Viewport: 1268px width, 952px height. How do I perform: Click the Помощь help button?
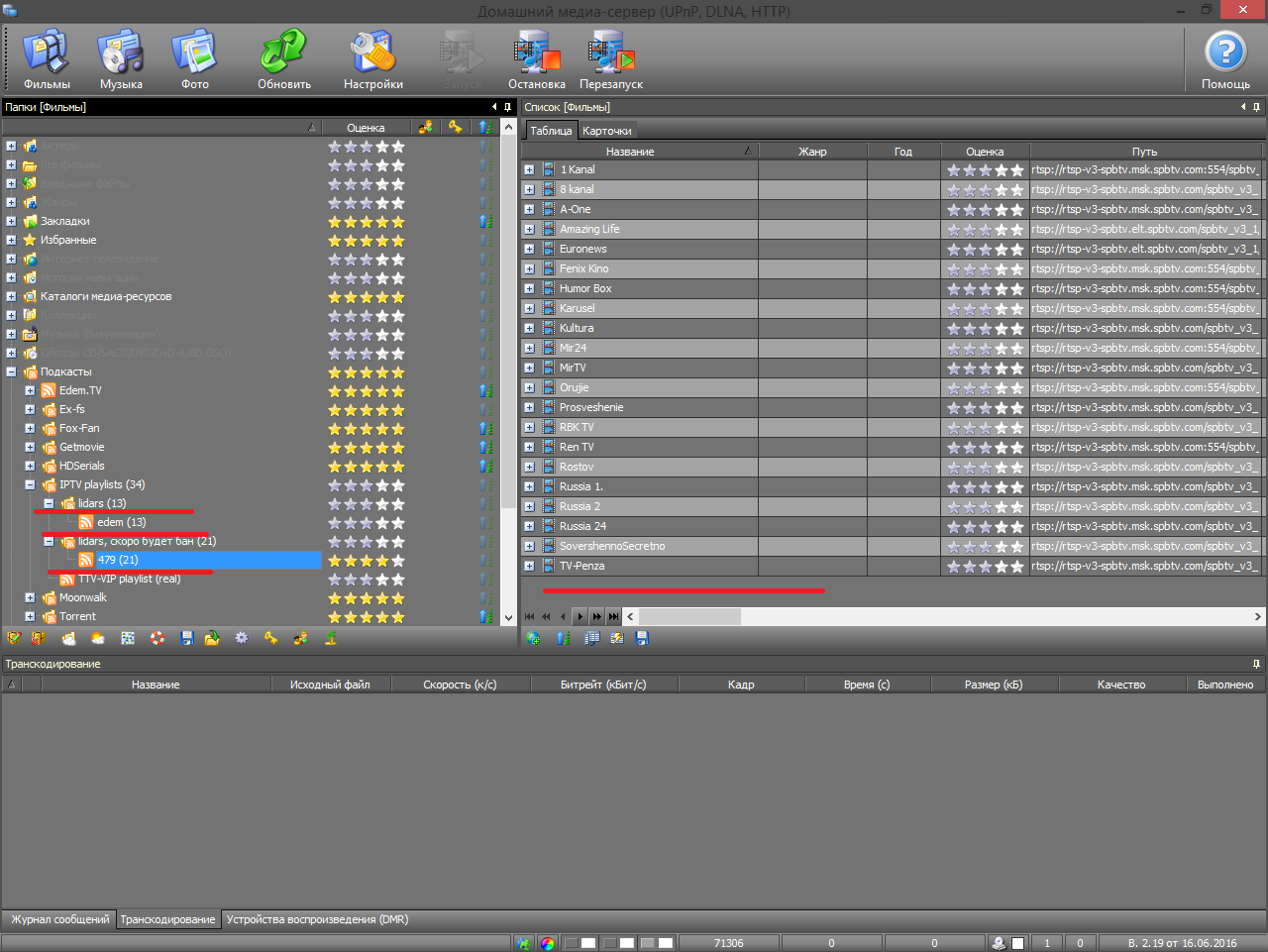click(1224, 59)
